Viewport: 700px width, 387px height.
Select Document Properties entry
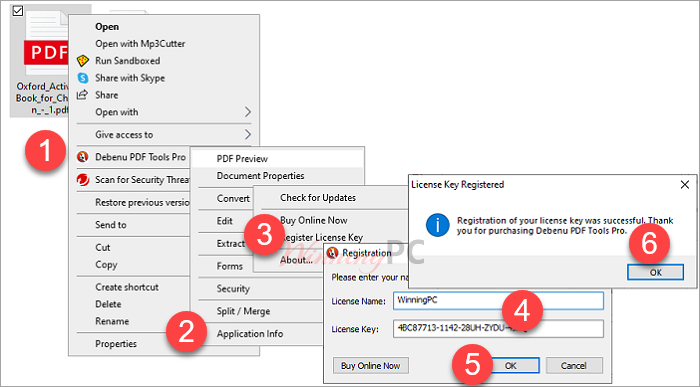[x=261, y=176]
